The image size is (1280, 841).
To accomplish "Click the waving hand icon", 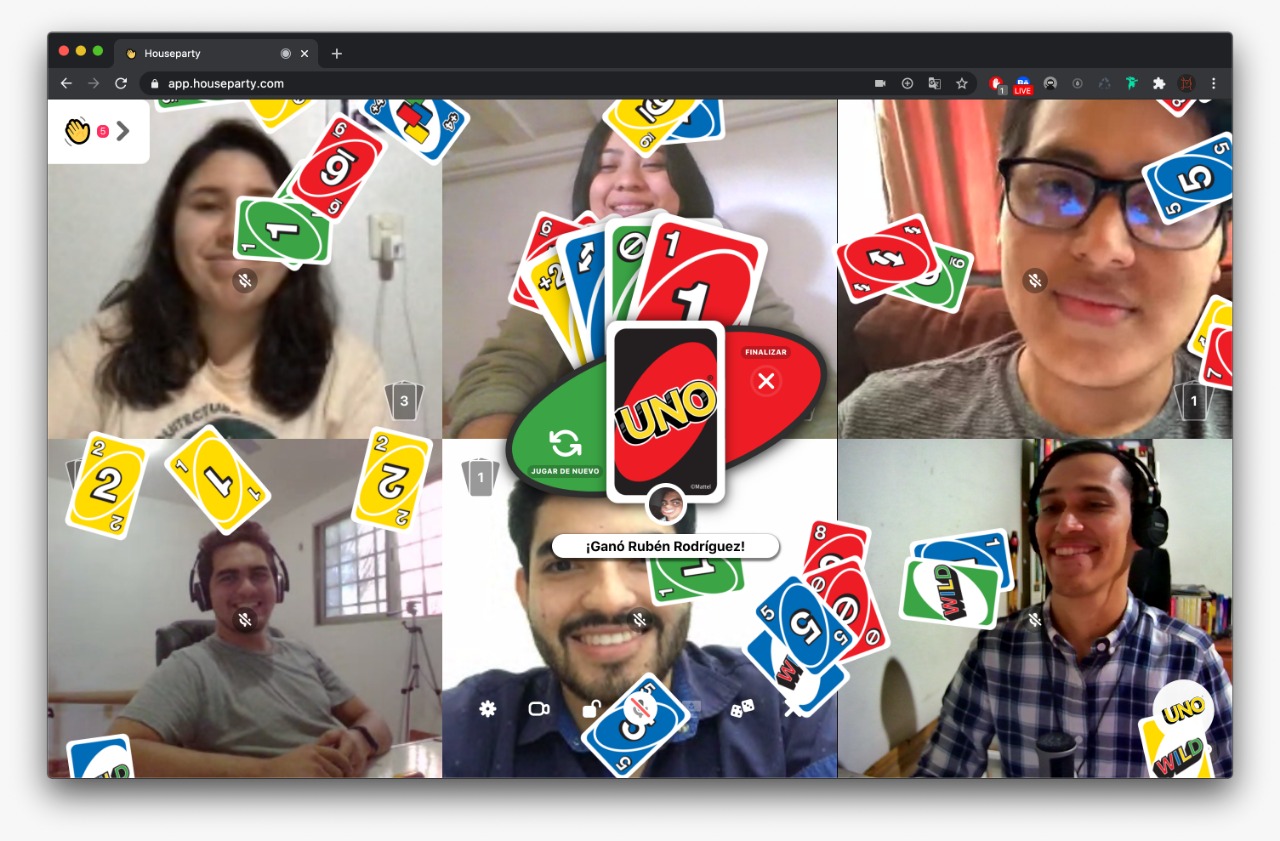I will [x=77, y=131].
